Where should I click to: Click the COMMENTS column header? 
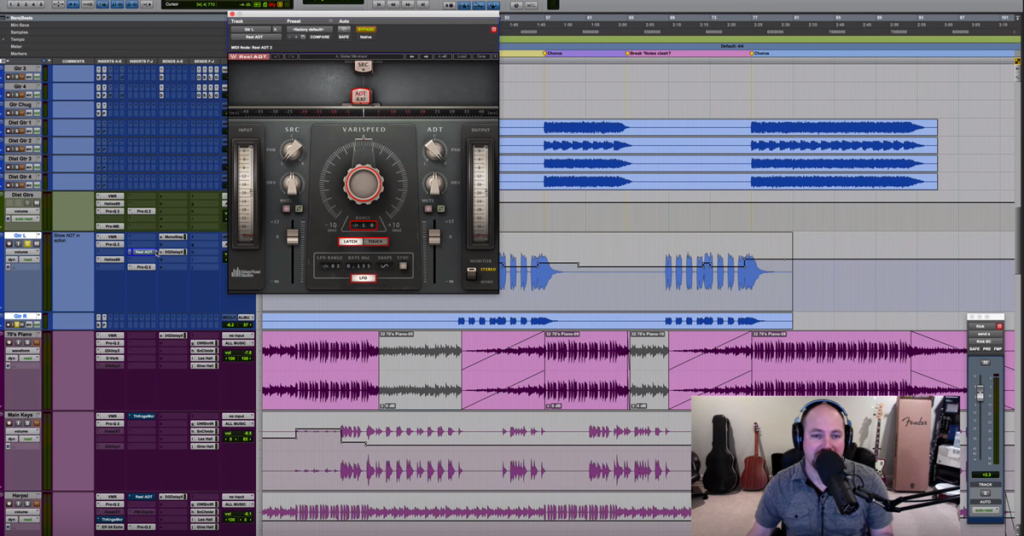pyautogui.click(x=73, y=61)
